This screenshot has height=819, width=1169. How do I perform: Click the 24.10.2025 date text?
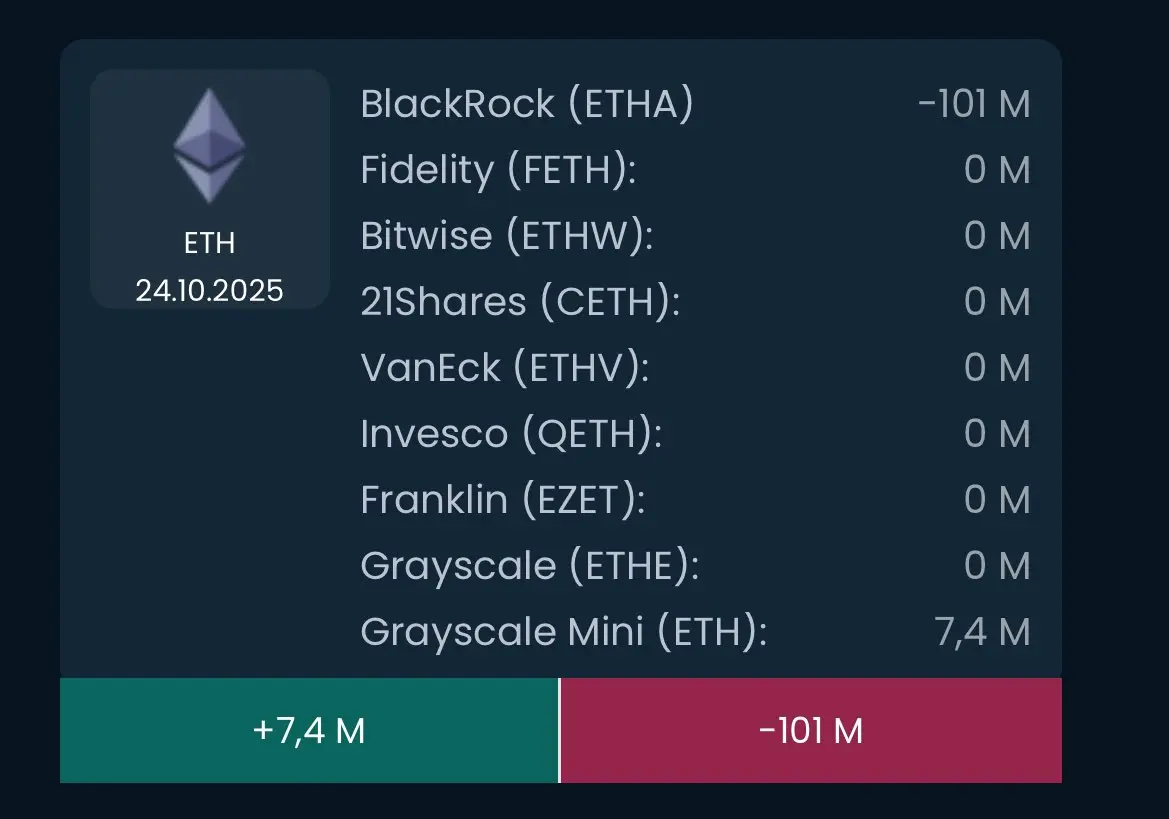tap(209, 291)
